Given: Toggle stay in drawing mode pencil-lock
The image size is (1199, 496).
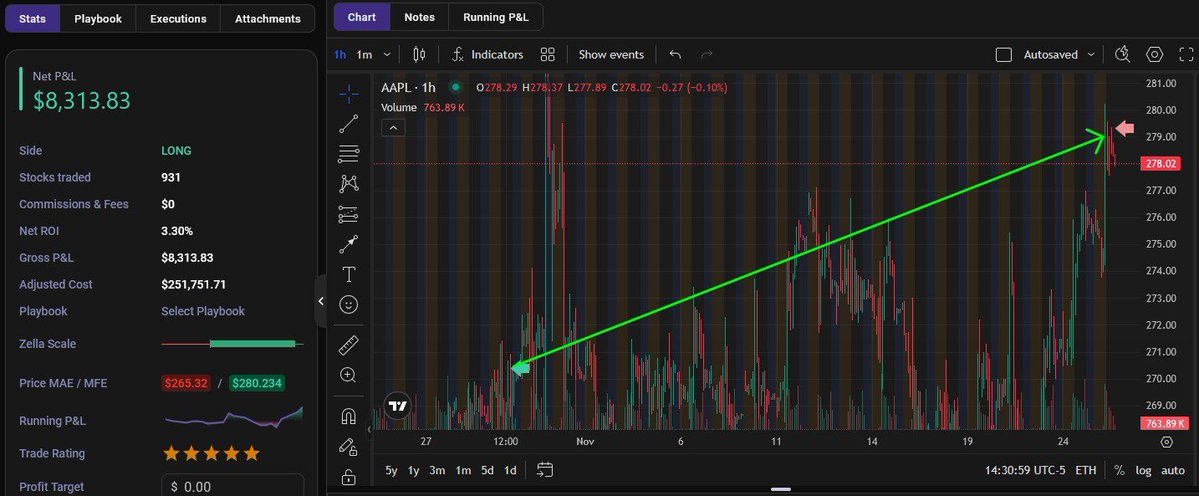Looking at the screenshot, I should click(349, 446).
